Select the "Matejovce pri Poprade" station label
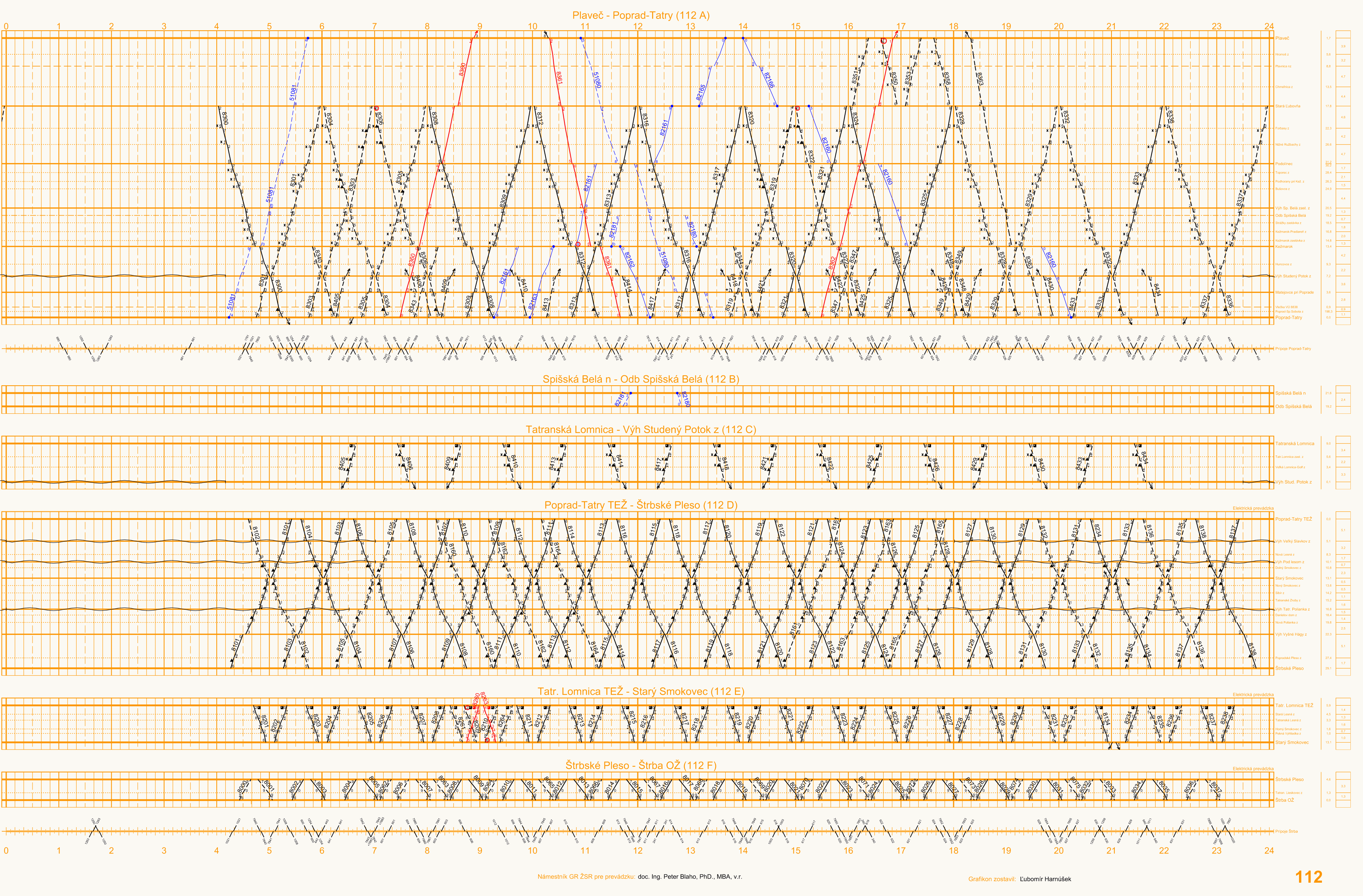This screenshot has width=1363, height=896. (1294, 293)
